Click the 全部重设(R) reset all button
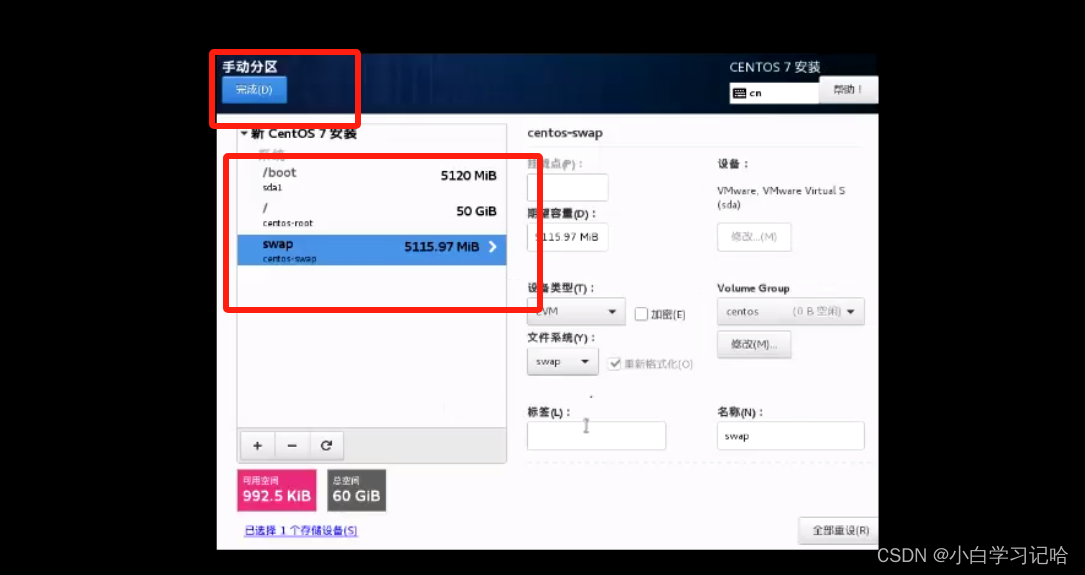The height and width of the screenshot is (575, 1085). (840, 531)
